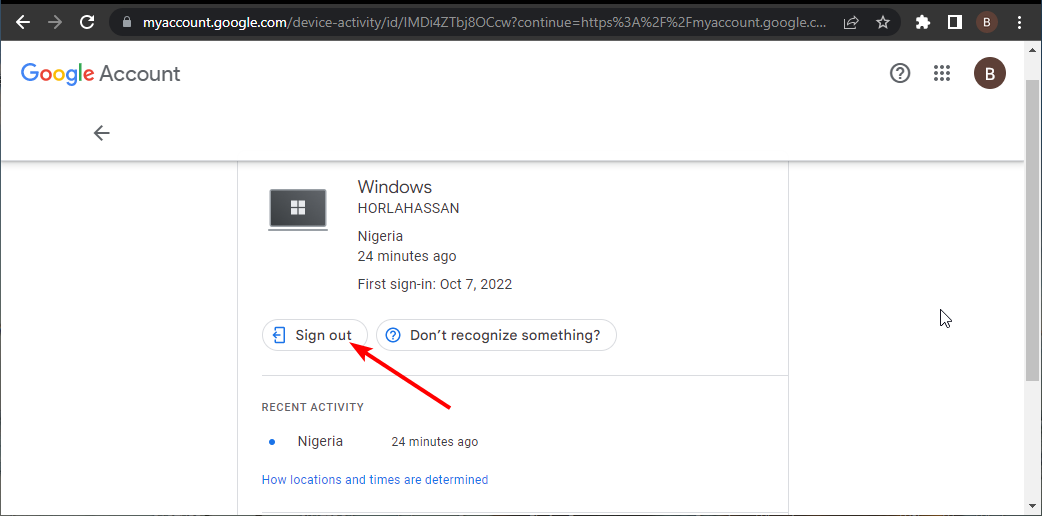The width and height of the screenshot is (1042, 516).
Task: Click the Sign out button
Action: (x=314, y=335)
